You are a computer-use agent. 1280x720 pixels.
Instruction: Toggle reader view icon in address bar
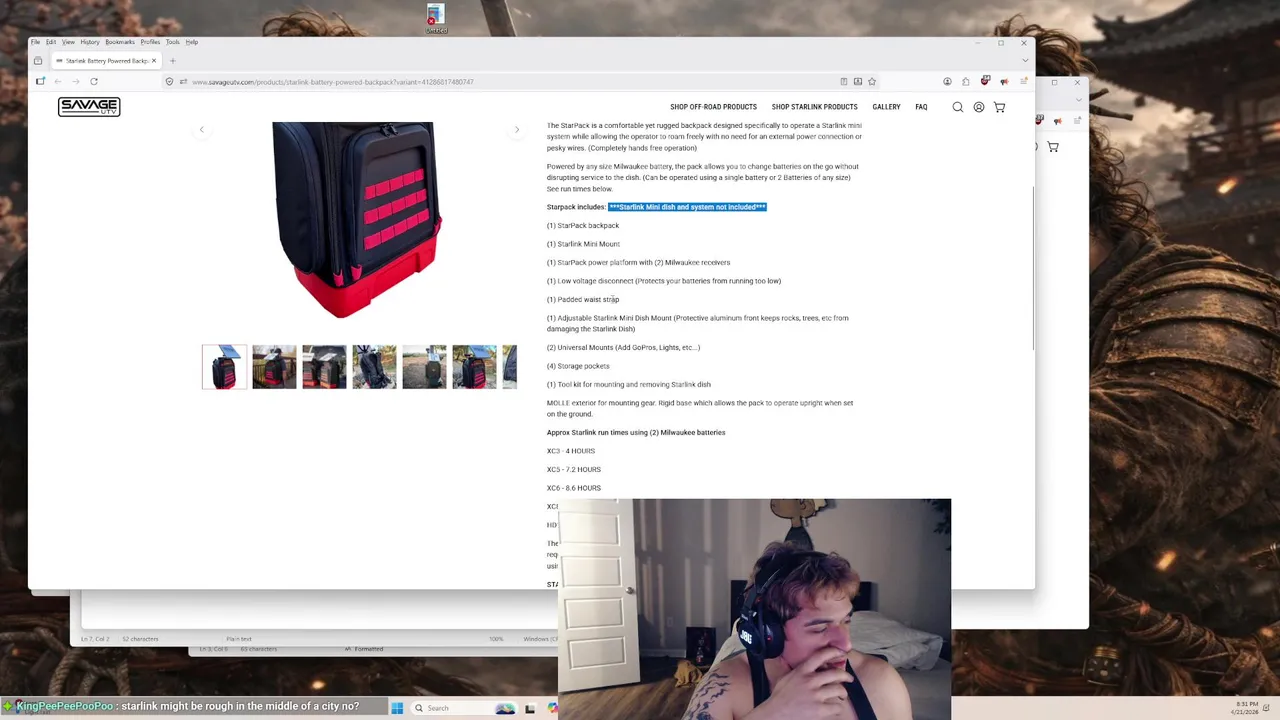tap(844, 82)
